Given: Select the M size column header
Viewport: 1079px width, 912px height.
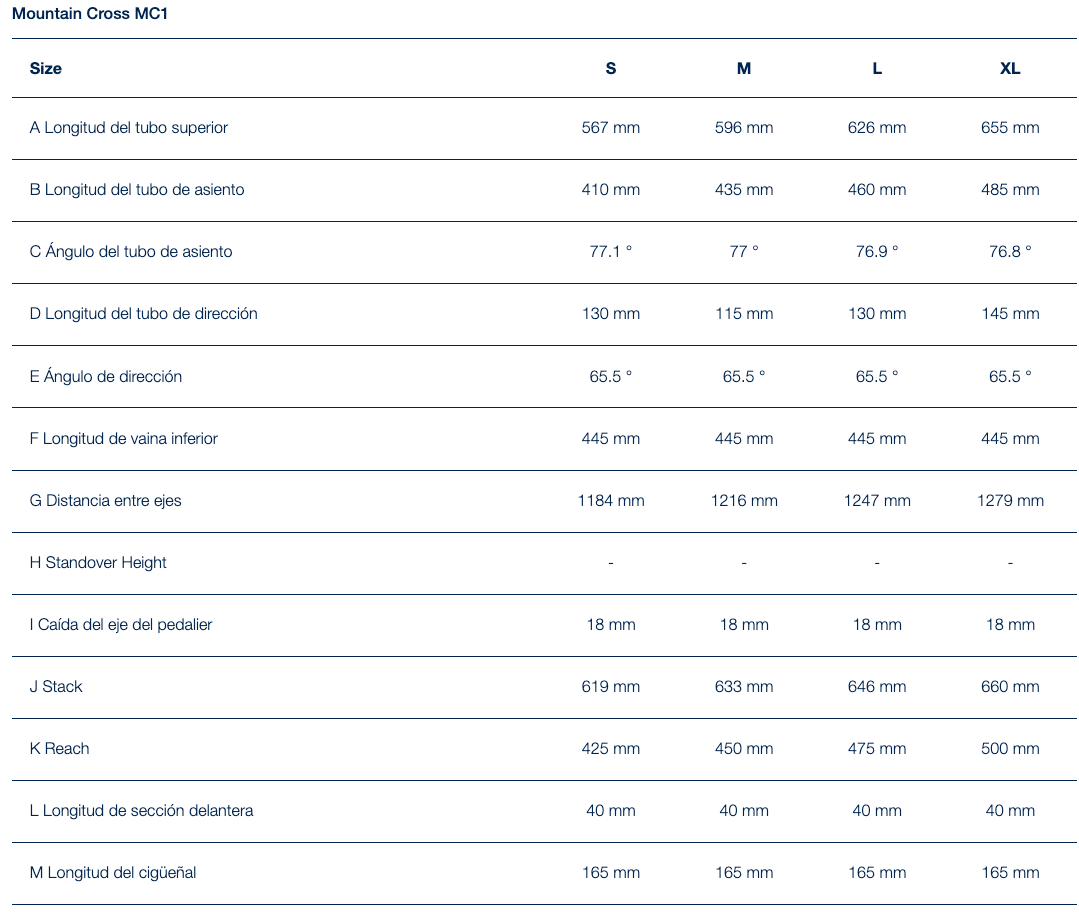Looking at the screenshot, I should (x=744, y=68).
